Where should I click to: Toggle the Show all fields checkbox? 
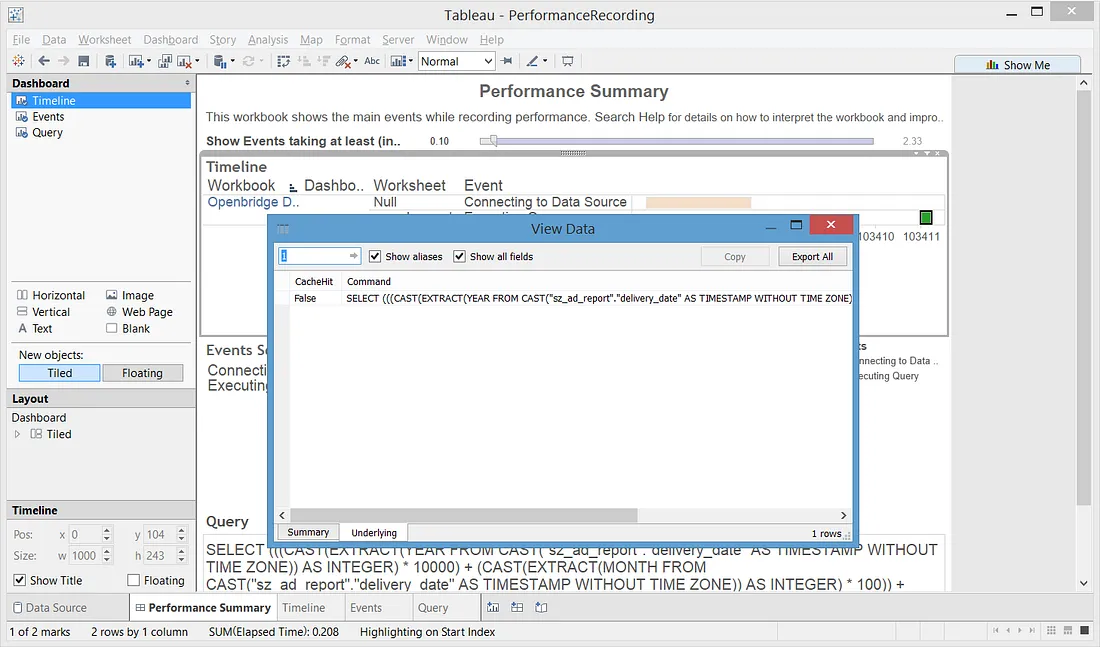[x=460, y=257]
